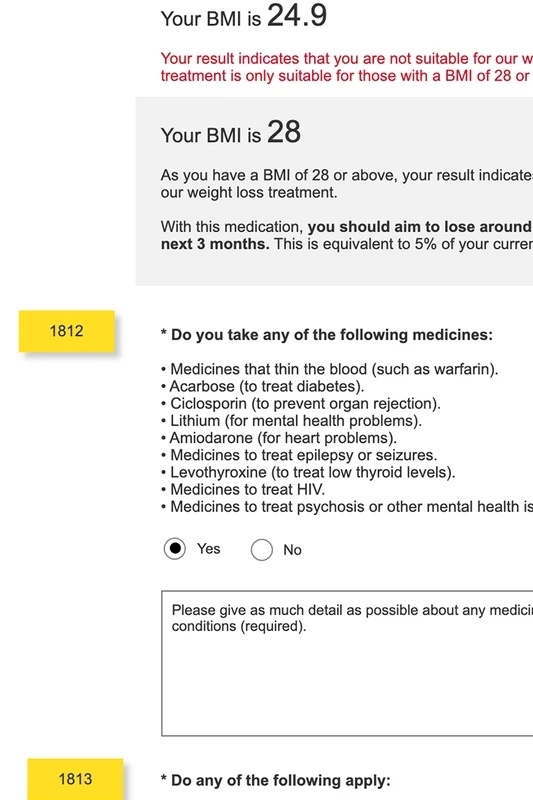This screenshot has height=800, width=533.
Task: Click the 'Do you take any of the following medicines' question
Action: (x=327, y=335)
